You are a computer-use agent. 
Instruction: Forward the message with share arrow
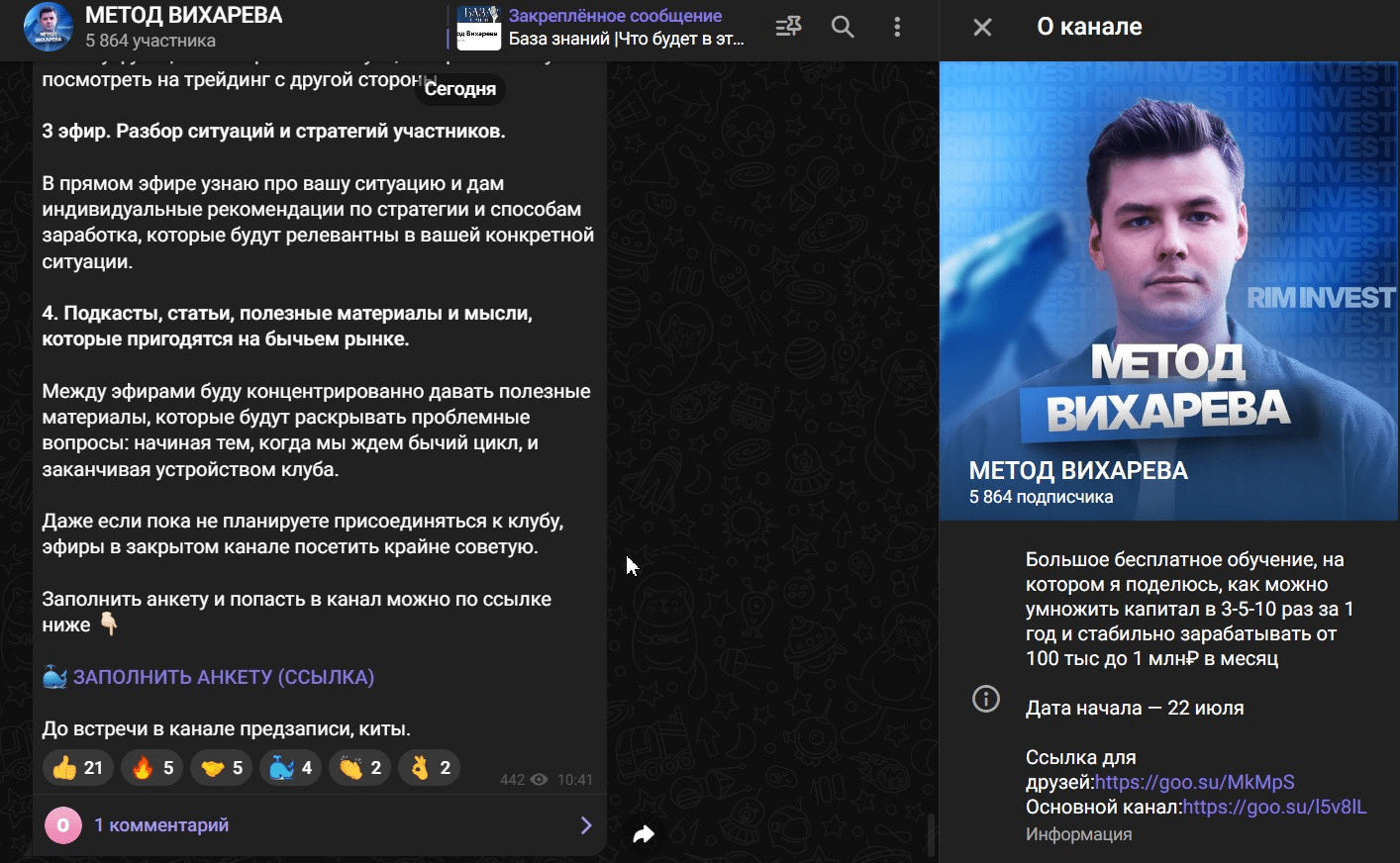pos(644,834)
